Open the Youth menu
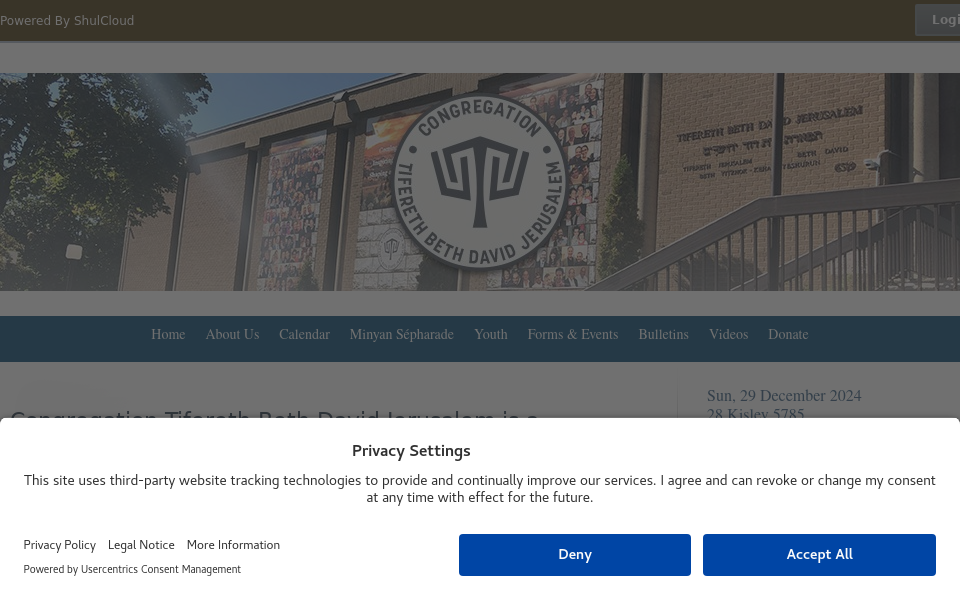Image resolution: width=960 pixels, height=600 pixels. pyautogui.click(x=491, y=335)
